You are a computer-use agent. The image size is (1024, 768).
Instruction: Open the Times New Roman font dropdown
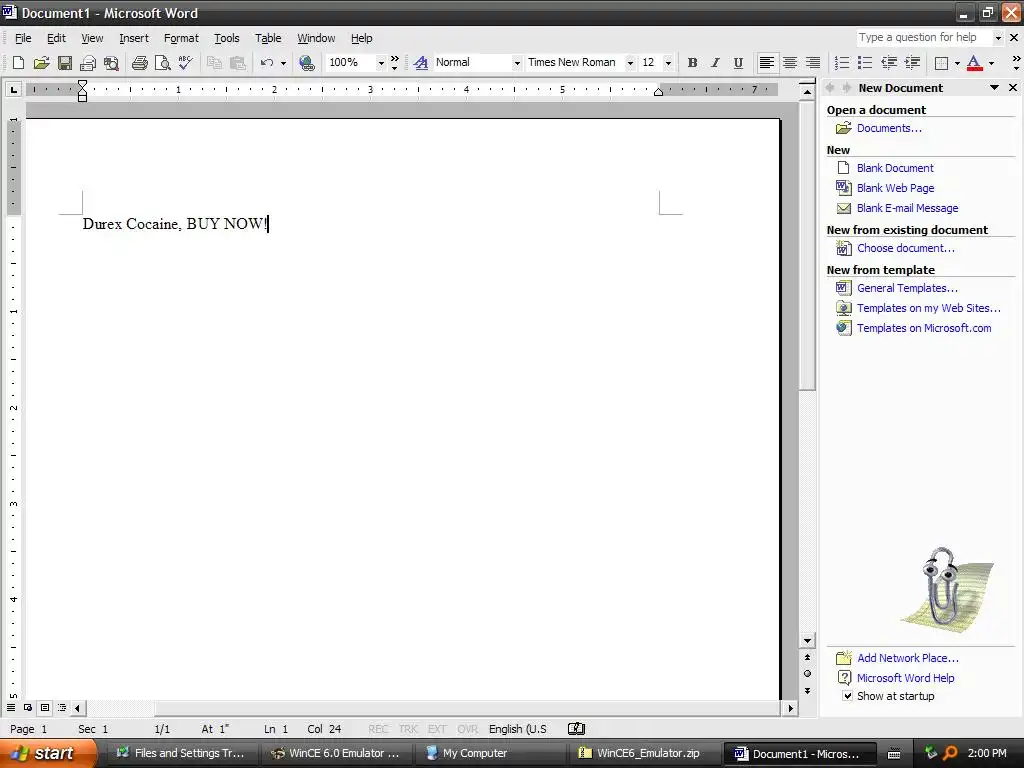point(630,63)
